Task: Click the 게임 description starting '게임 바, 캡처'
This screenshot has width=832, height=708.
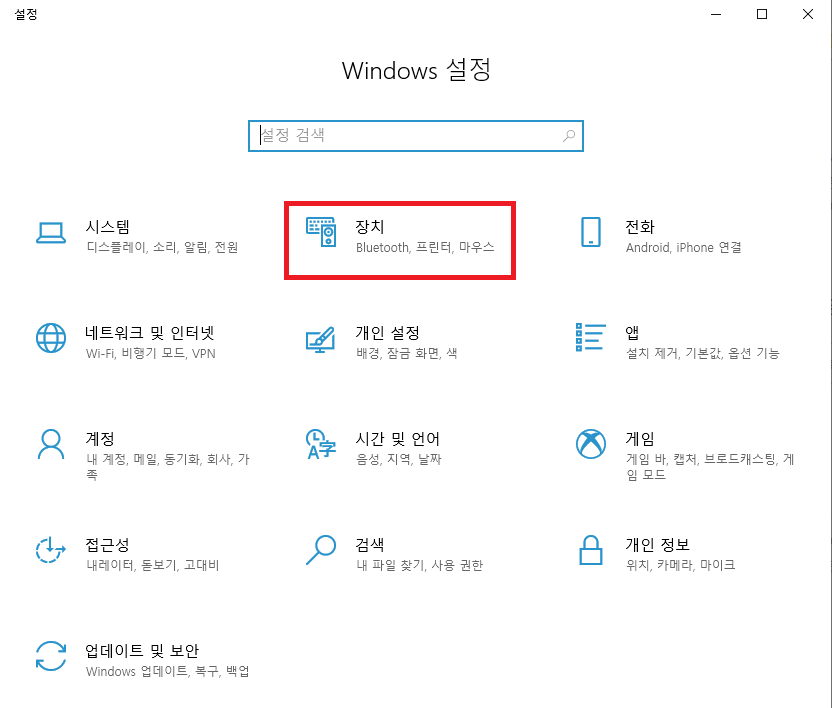Action: [x=710, y=467]
